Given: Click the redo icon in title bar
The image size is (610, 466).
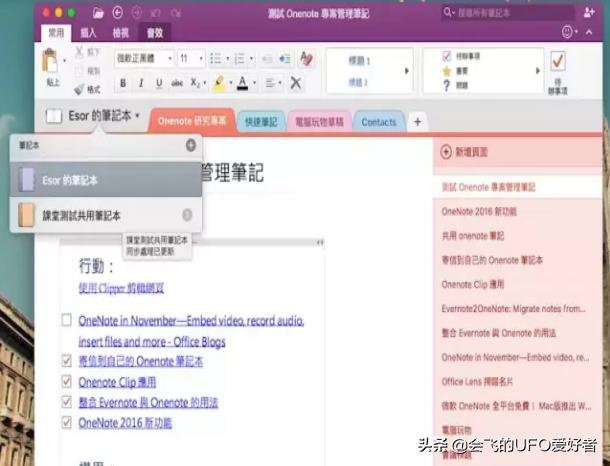Looking at the screenshot, I should pyautogui.click(x=176, y=14).
